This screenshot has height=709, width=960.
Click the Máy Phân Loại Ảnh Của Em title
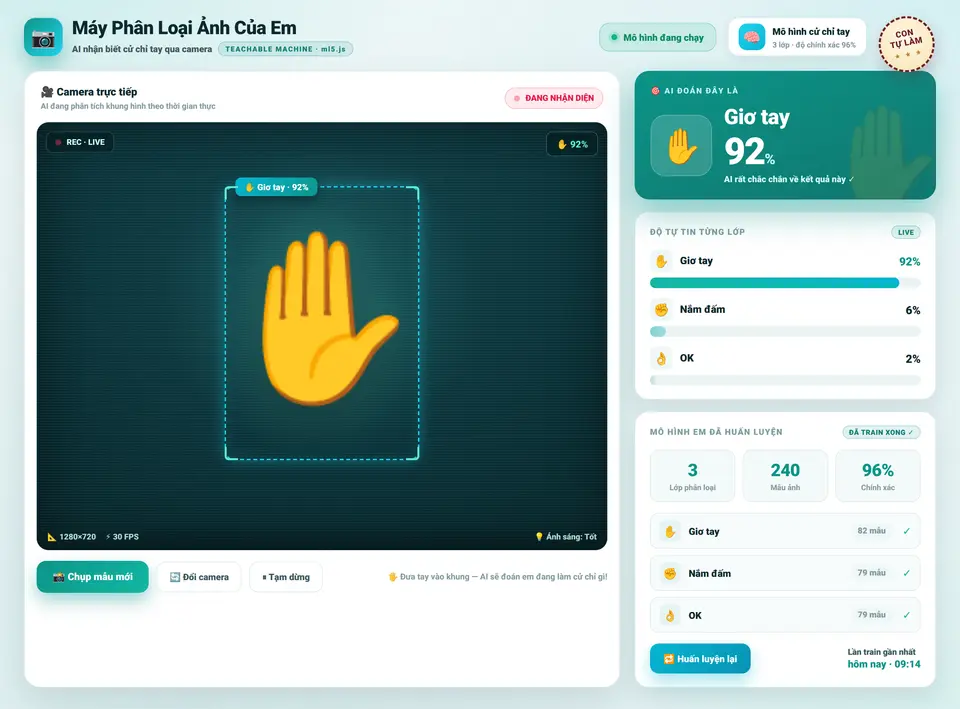pos(184,28)
